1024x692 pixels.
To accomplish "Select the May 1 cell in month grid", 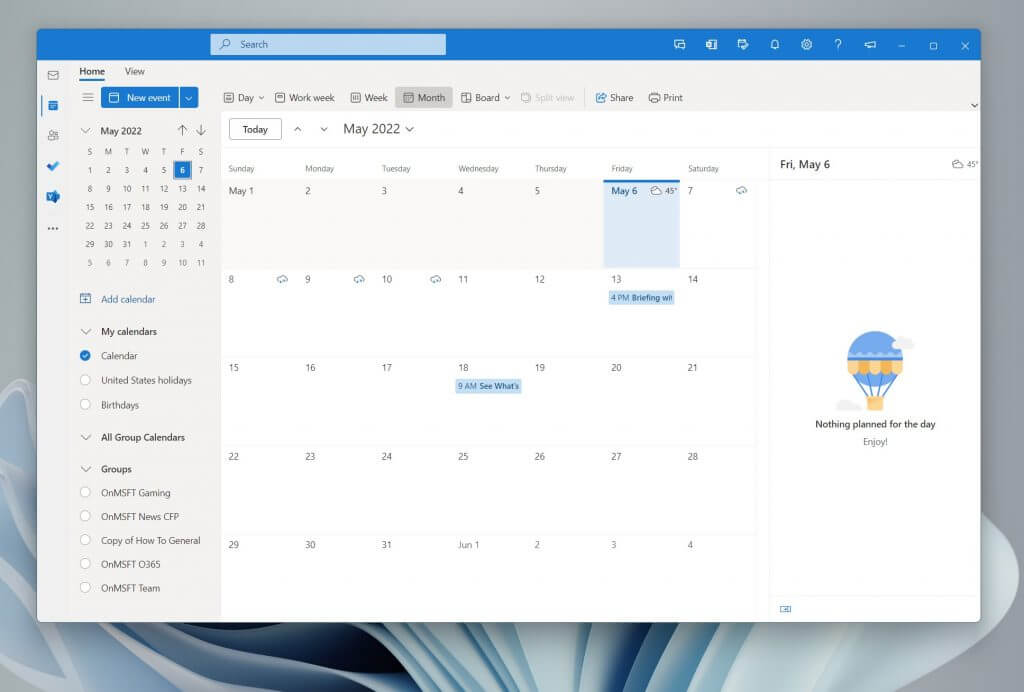I will tap(259, 224).
